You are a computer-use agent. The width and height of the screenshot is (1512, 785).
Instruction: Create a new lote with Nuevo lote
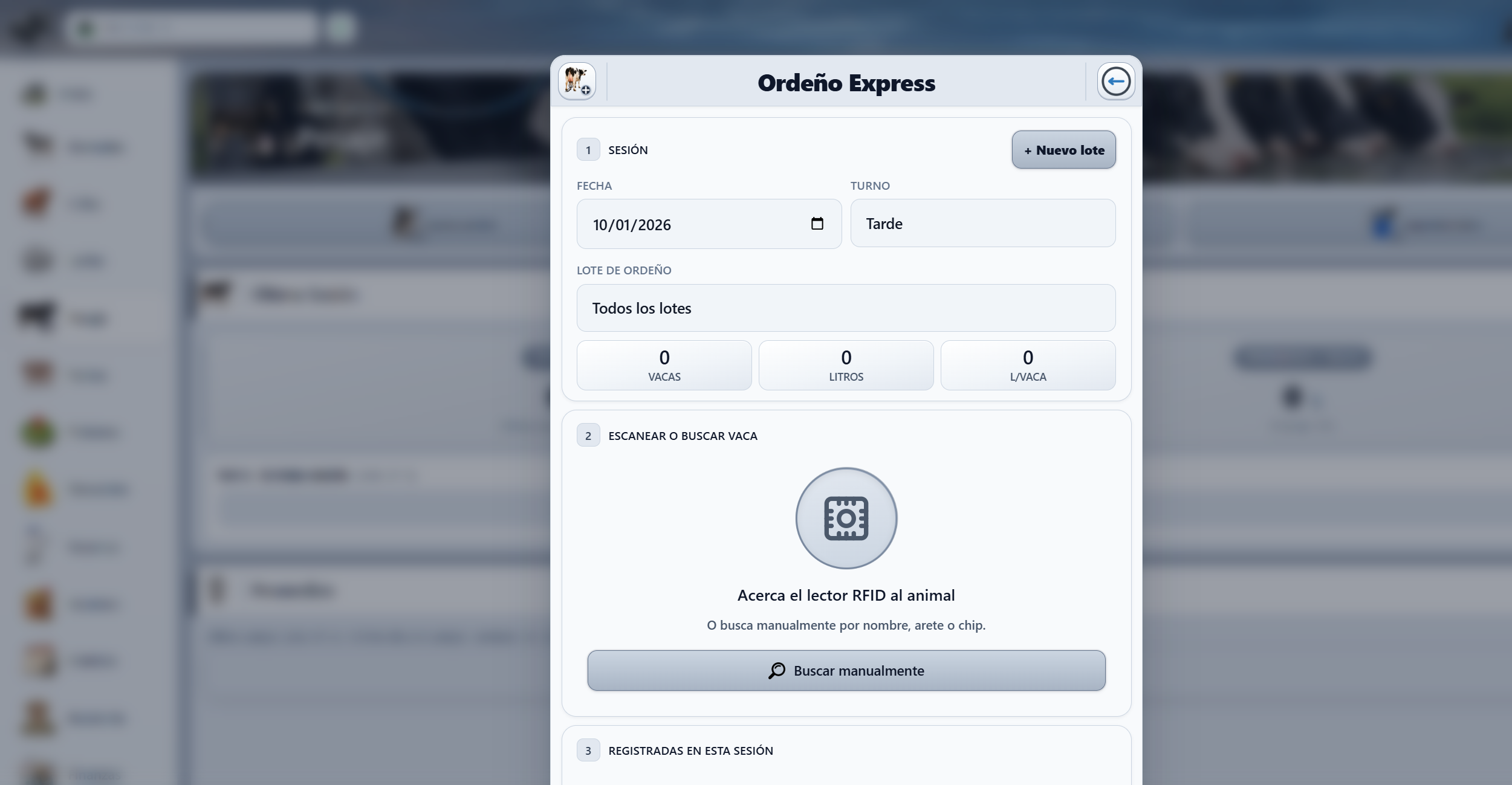[1063, 150]
